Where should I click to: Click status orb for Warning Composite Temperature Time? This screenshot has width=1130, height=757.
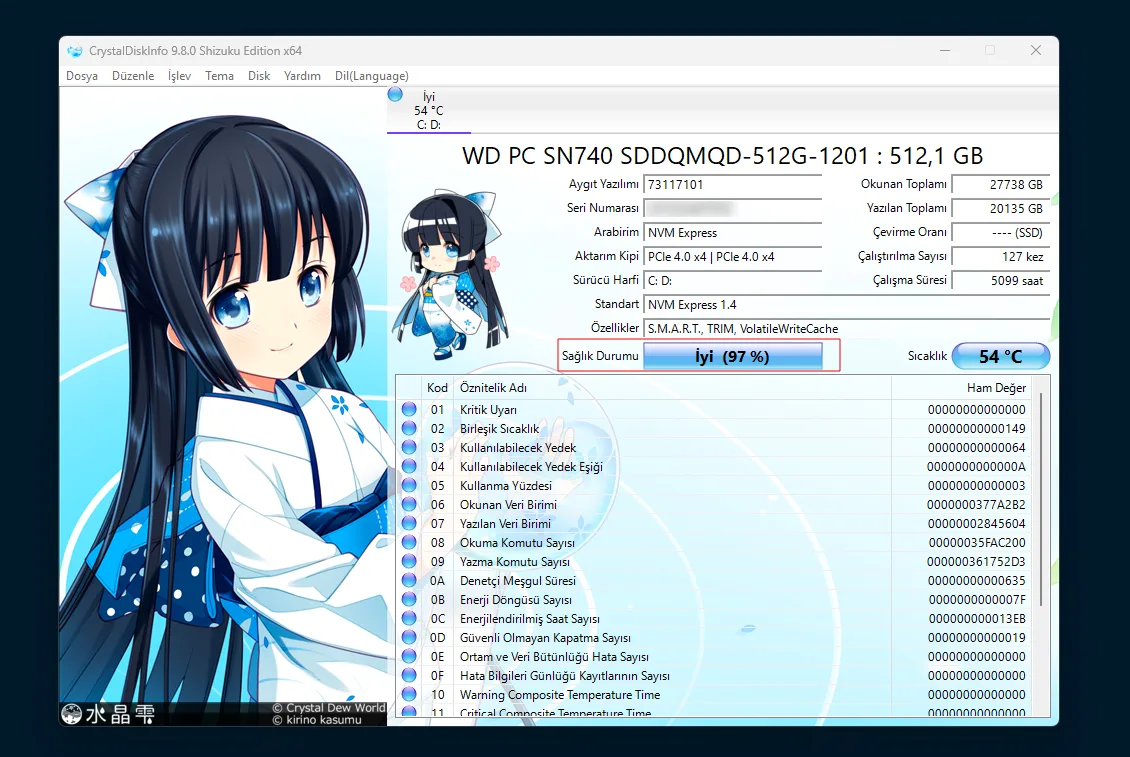pyautogui.click(x=409, y=695)
